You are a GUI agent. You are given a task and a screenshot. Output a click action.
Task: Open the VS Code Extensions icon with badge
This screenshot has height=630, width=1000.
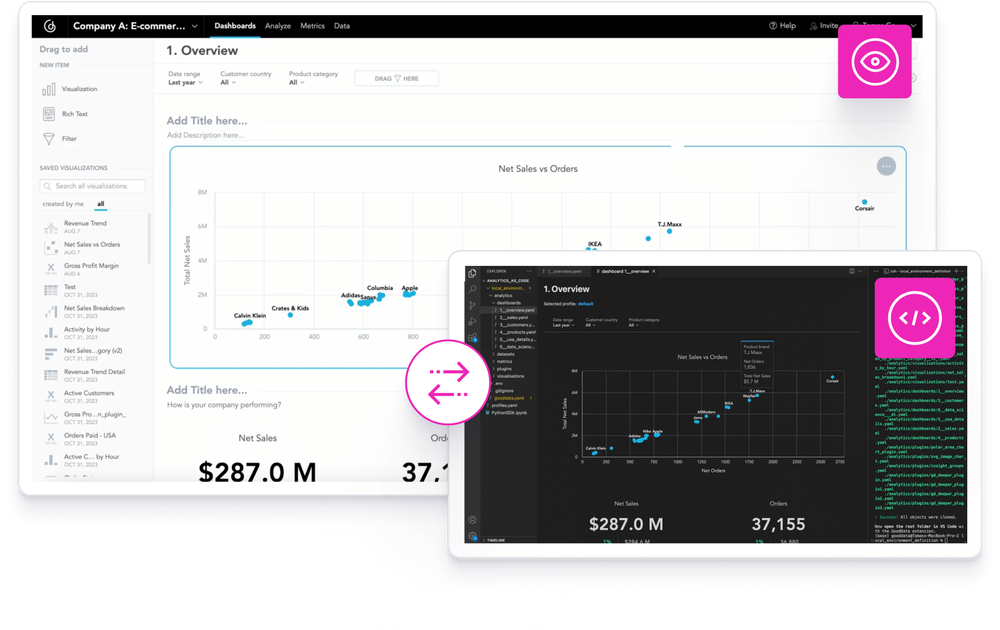[473, 337]
